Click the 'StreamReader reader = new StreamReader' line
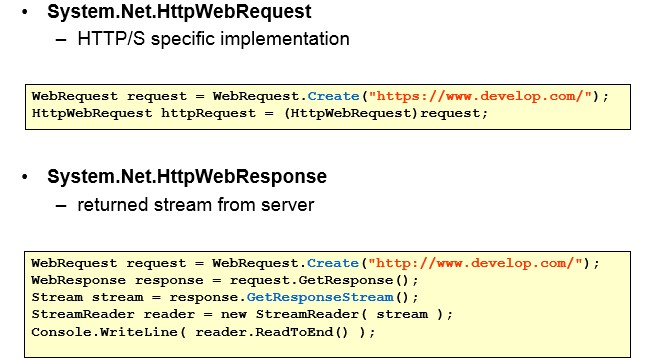 click(x=242, y=314)
